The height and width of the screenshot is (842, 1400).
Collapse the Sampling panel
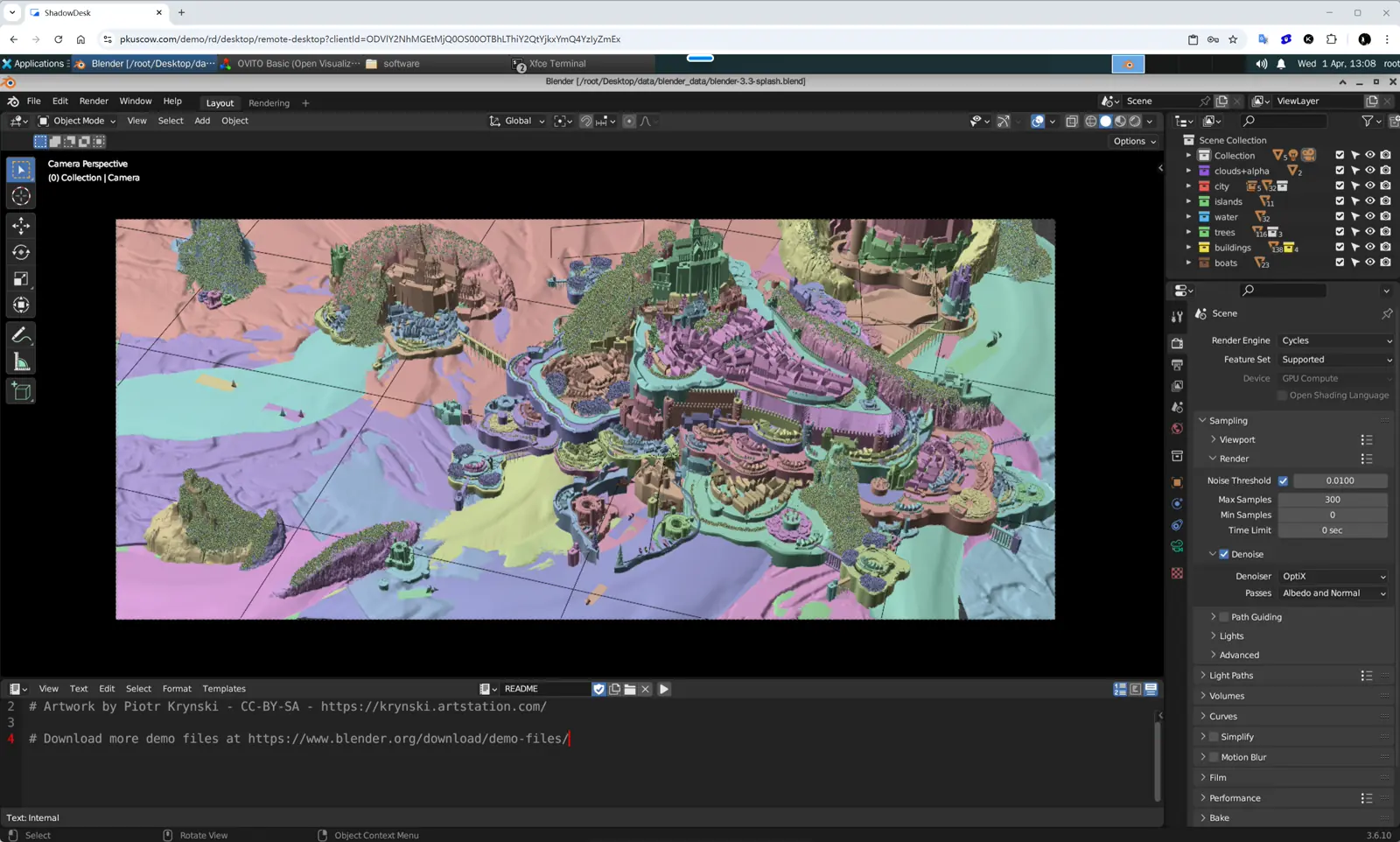click(x=1228, y=421)
